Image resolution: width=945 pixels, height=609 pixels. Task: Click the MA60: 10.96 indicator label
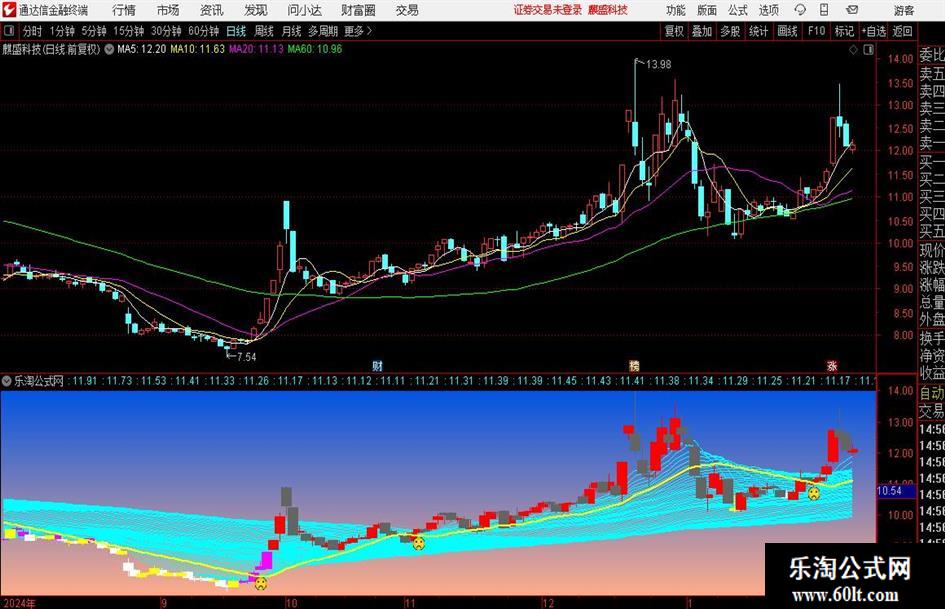coord(315,49)
